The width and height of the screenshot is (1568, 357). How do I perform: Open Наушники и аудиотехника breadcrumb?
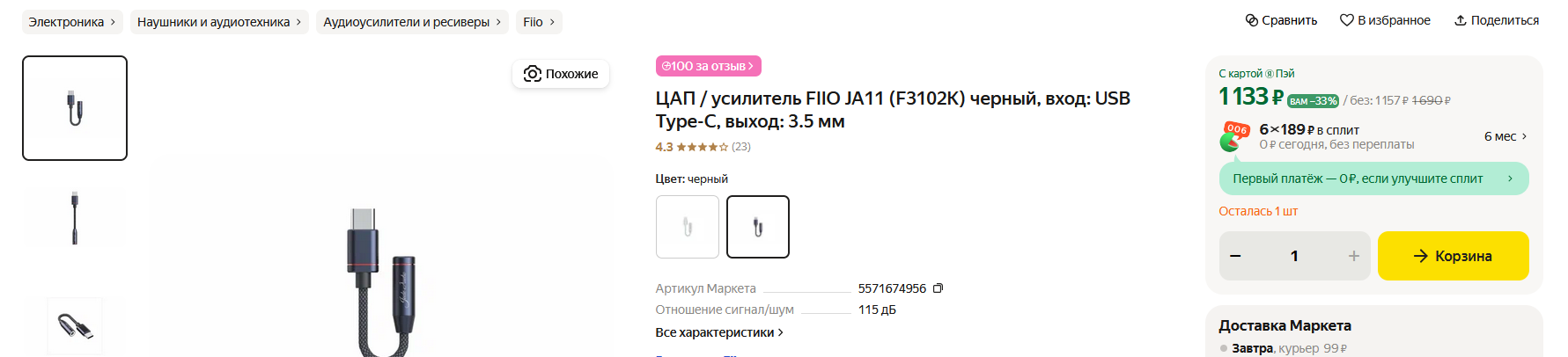[x=218, y=22]
